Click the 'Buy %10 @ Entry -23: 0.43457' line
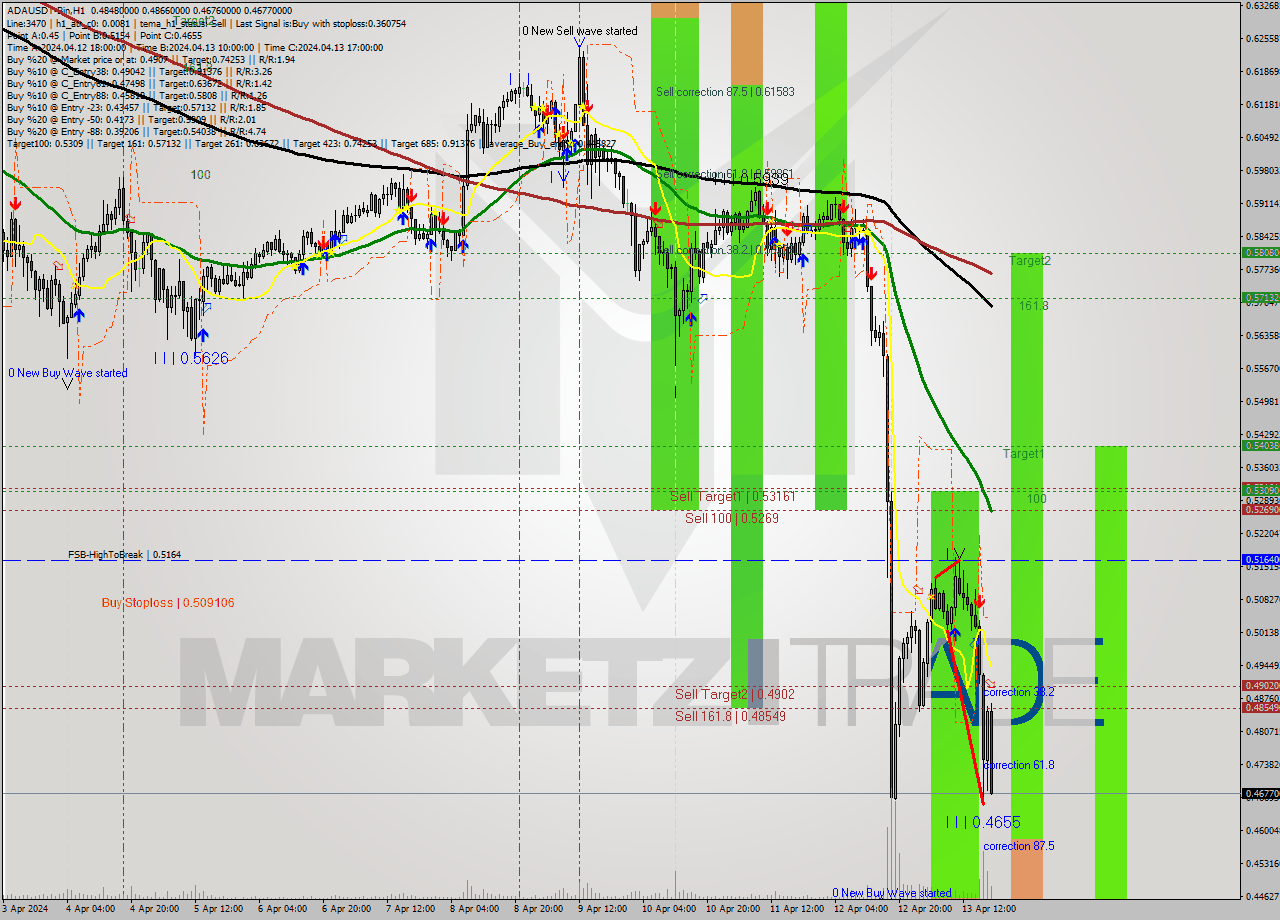Screen dimensions: 1280x920 click(x=135, y=107)
